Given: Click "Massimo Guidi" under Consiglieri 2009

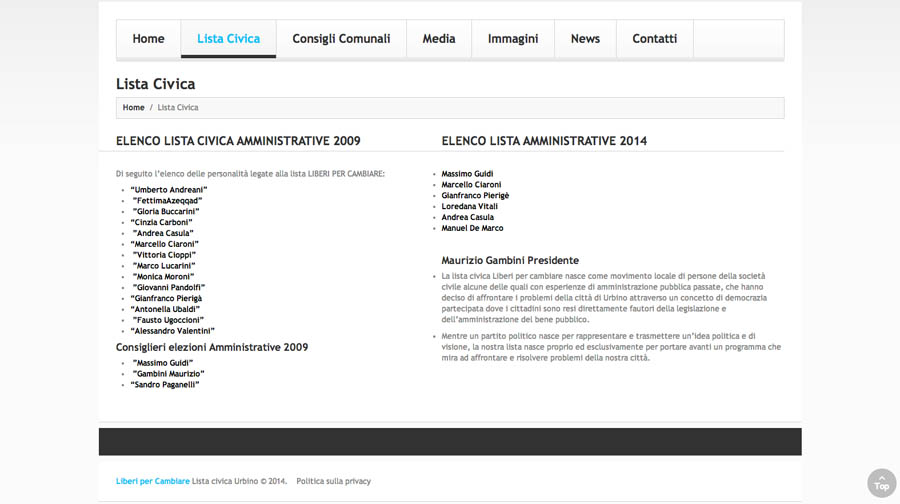Looking at the screenshot, I should (x=163, y=363).
